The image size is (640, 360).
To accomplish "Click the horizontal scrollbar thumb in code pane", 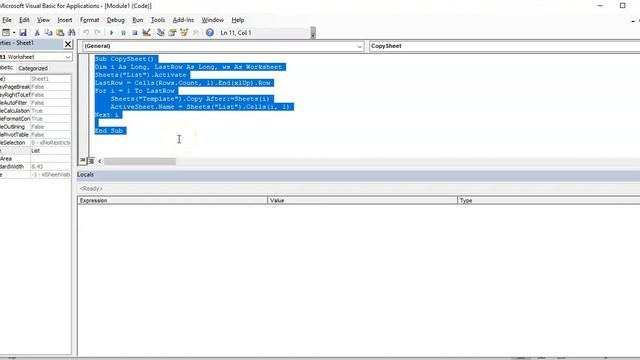I will (140, 161).
